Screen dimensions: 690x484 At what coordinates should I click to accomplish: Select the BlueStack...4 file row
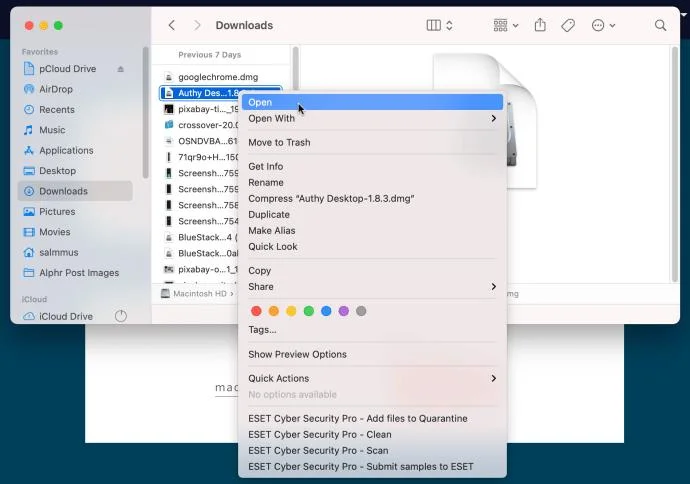pyautogui.click(x=200, y=237)
